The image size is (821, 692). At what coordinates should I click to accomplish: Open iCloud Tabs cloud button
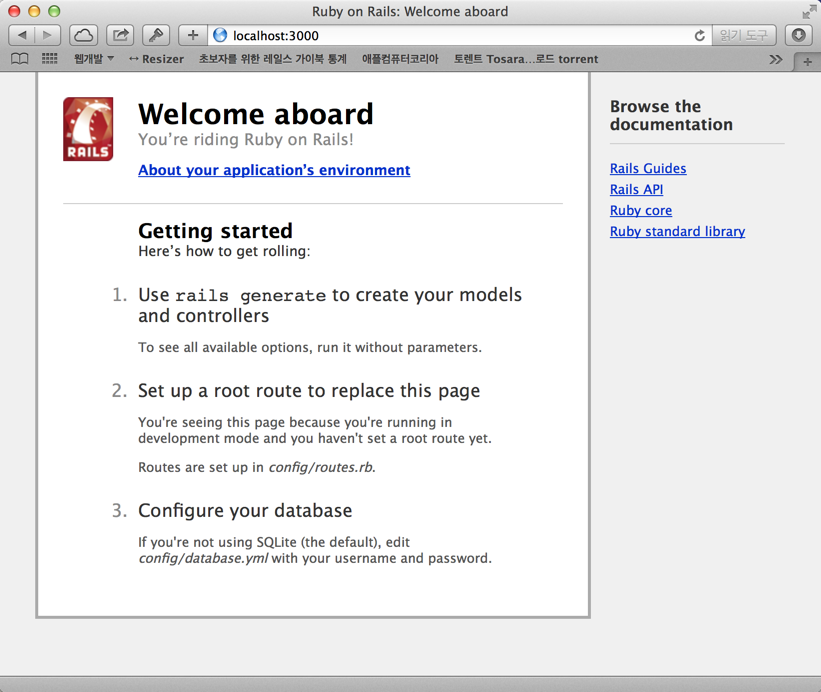click(x=83, y=35)
